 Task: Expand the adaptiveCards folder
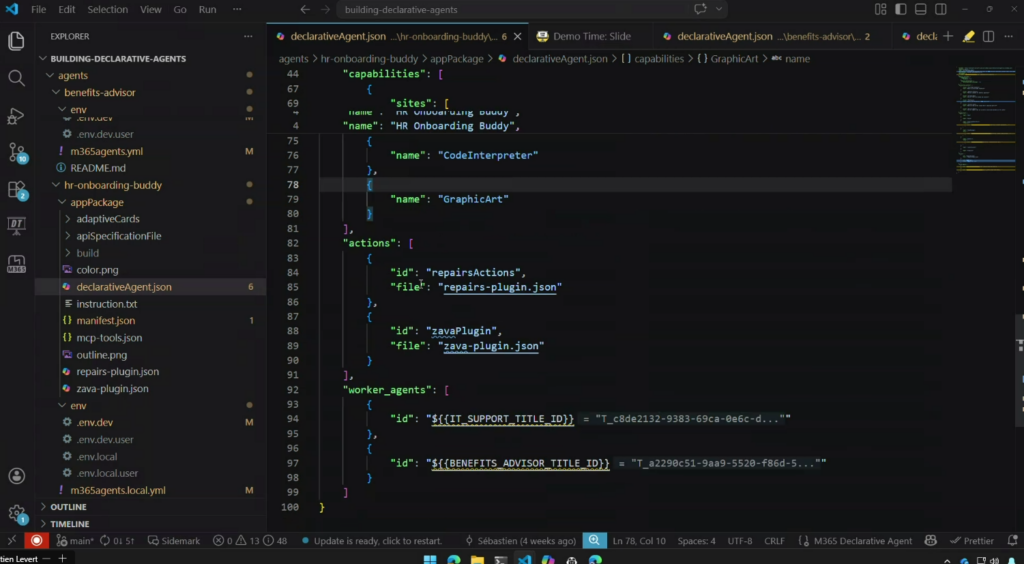[107, 219]
